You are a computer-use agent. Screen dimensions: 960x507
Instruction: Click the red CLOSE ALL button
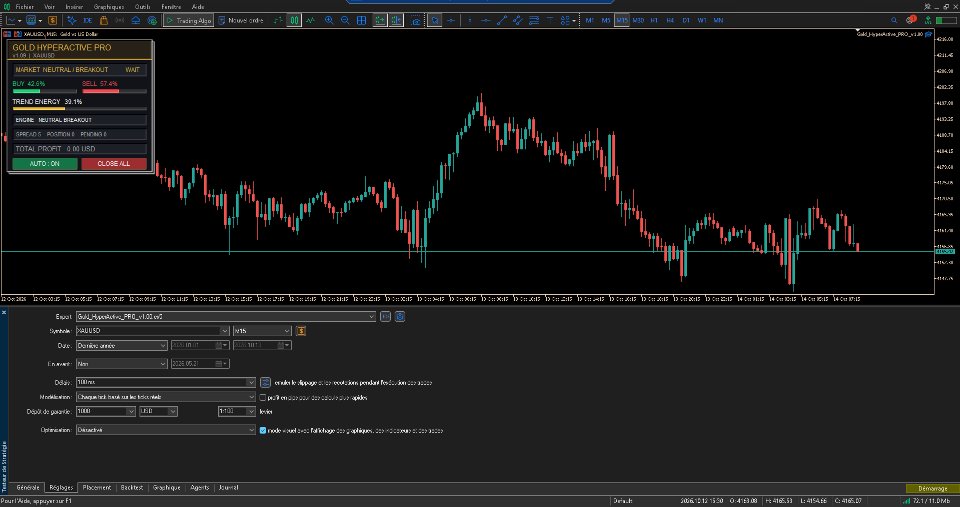click(x=114, y=163)
